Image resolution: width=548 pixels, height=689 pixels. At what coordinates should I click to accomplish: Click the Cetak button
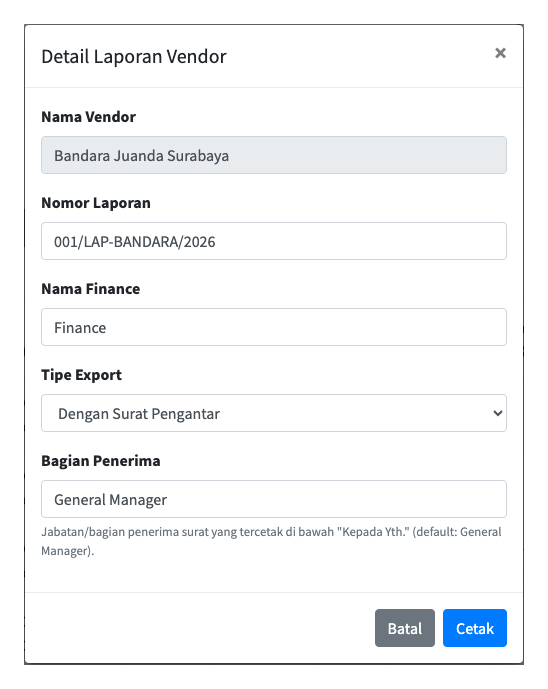point(475,628)
